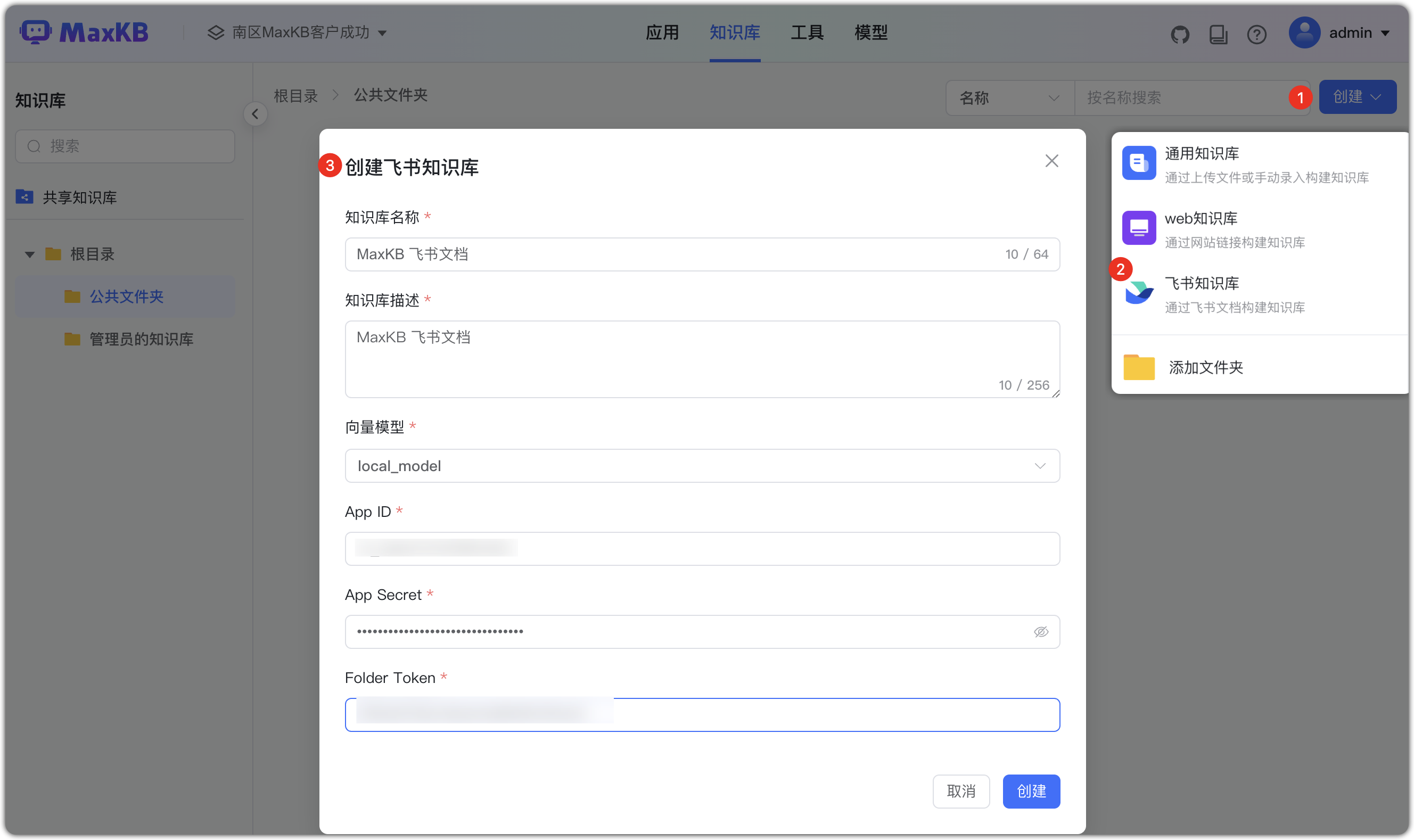Open the 向量模型 local_model dropdown
1414x840 pixels.
(x=702, y=465)
